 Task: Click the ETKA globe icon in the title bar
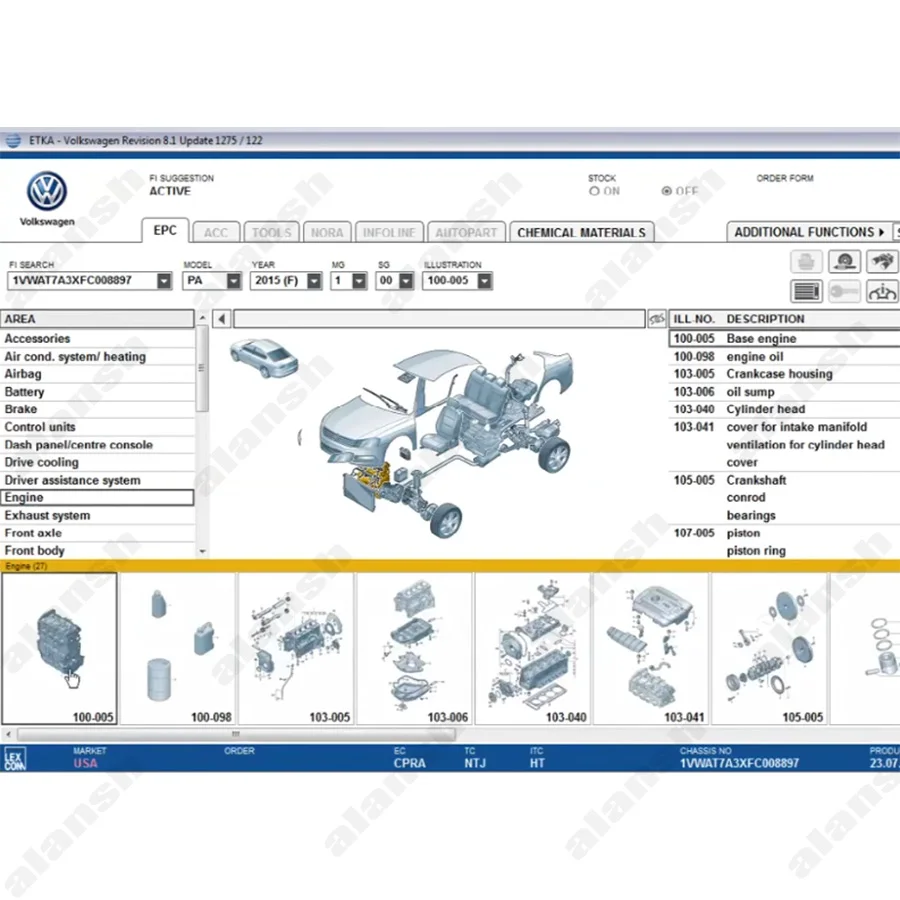[x=13, y=141]
